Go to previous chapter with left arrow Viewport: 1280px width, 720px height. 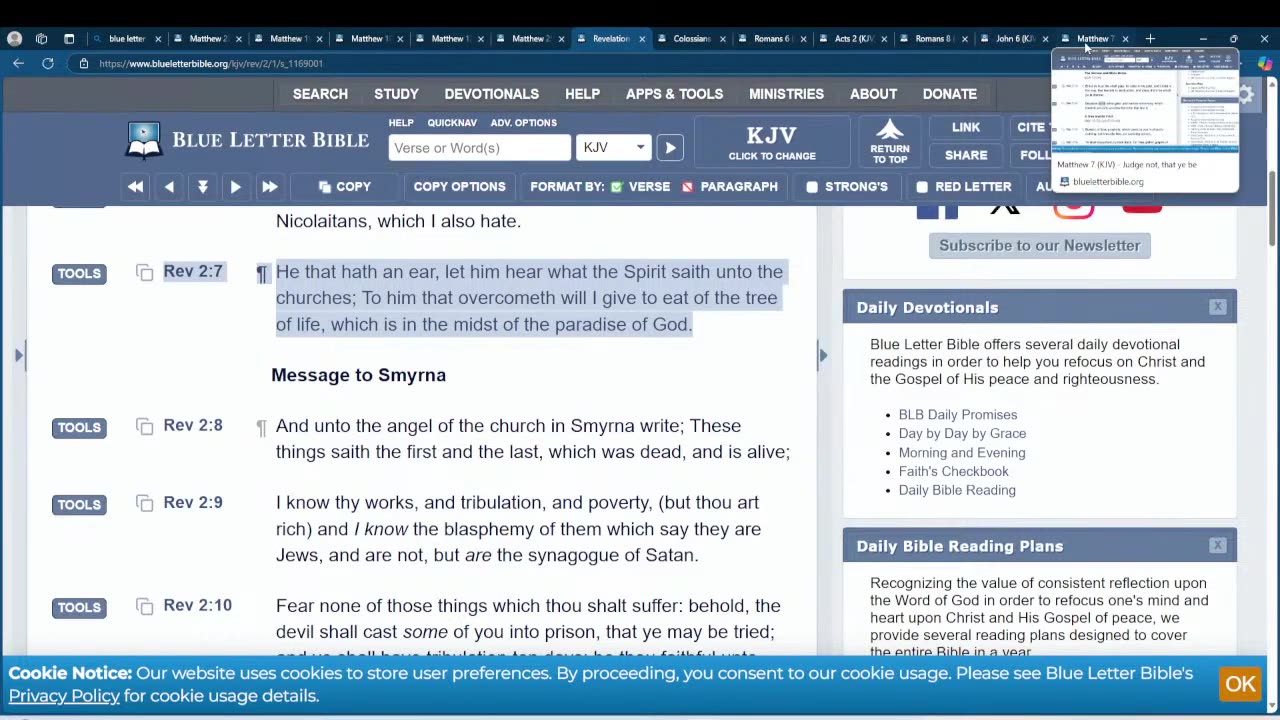pos(169,187)
